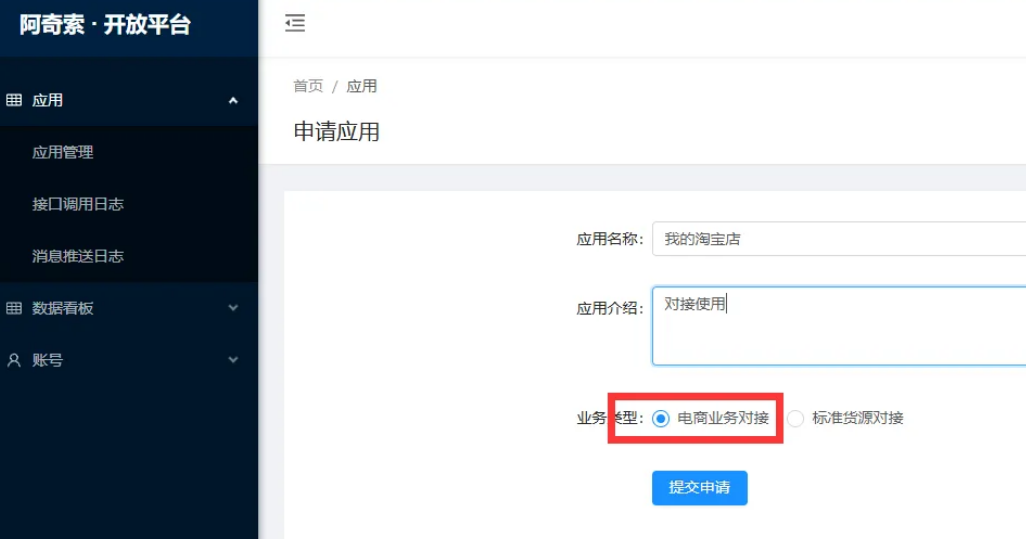1026x541 pixels.
Task: Click the 首页 breadcrumb link
Action: point(308,86)
